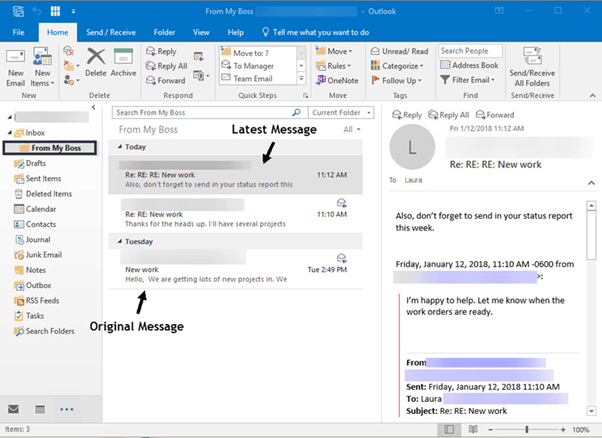Select the Sent Items folder
This screenshot has width=602, height=438.
click(42, 177)
